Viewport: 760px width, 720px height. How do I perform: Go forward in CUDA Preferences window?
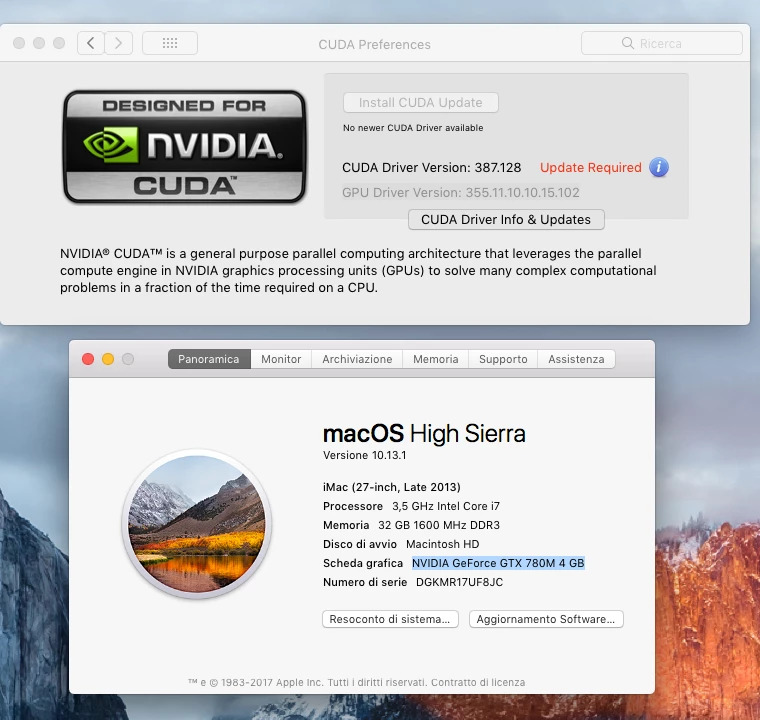coord(118,43)
